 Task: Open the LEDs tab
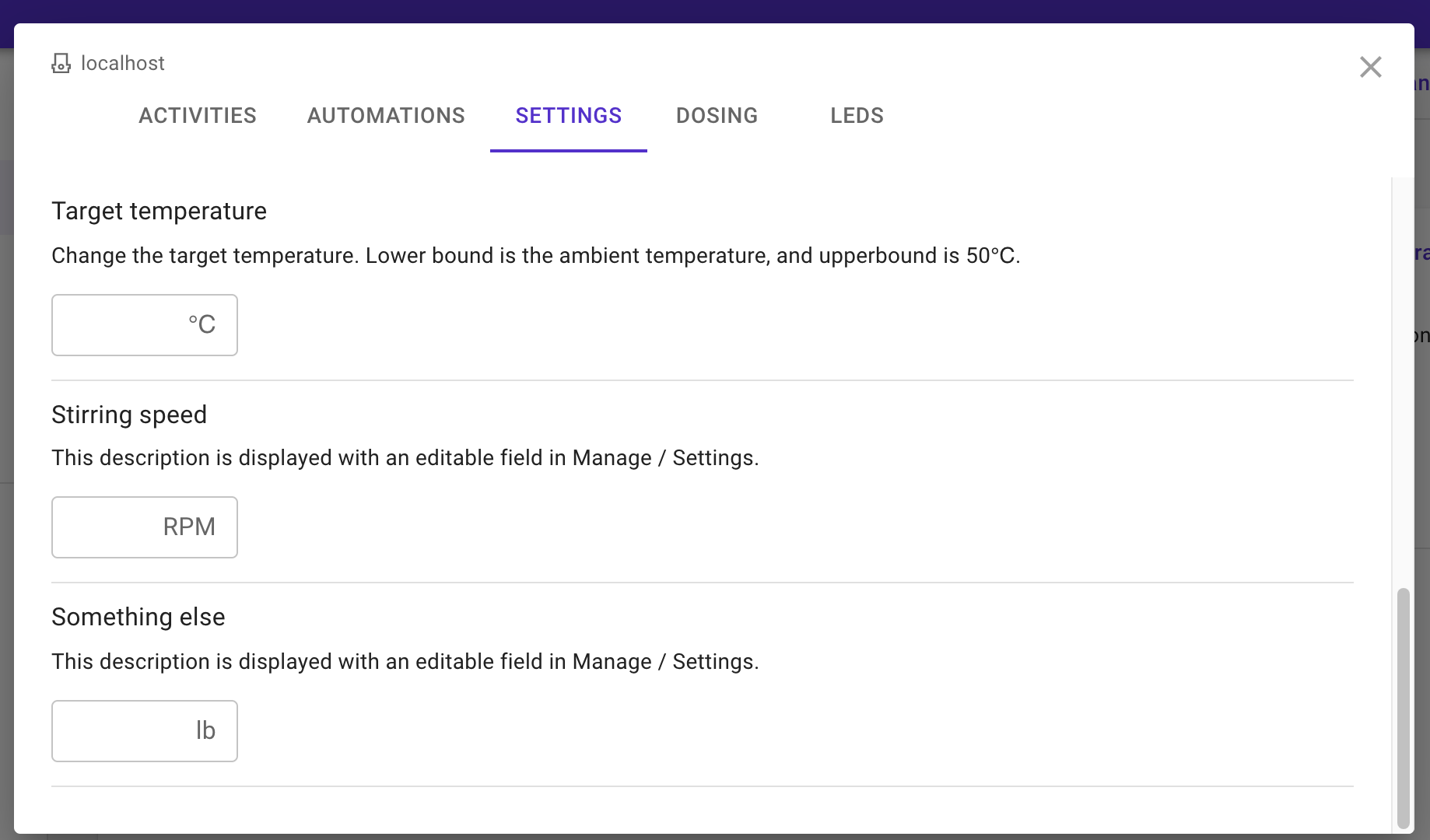pos(857,116)
